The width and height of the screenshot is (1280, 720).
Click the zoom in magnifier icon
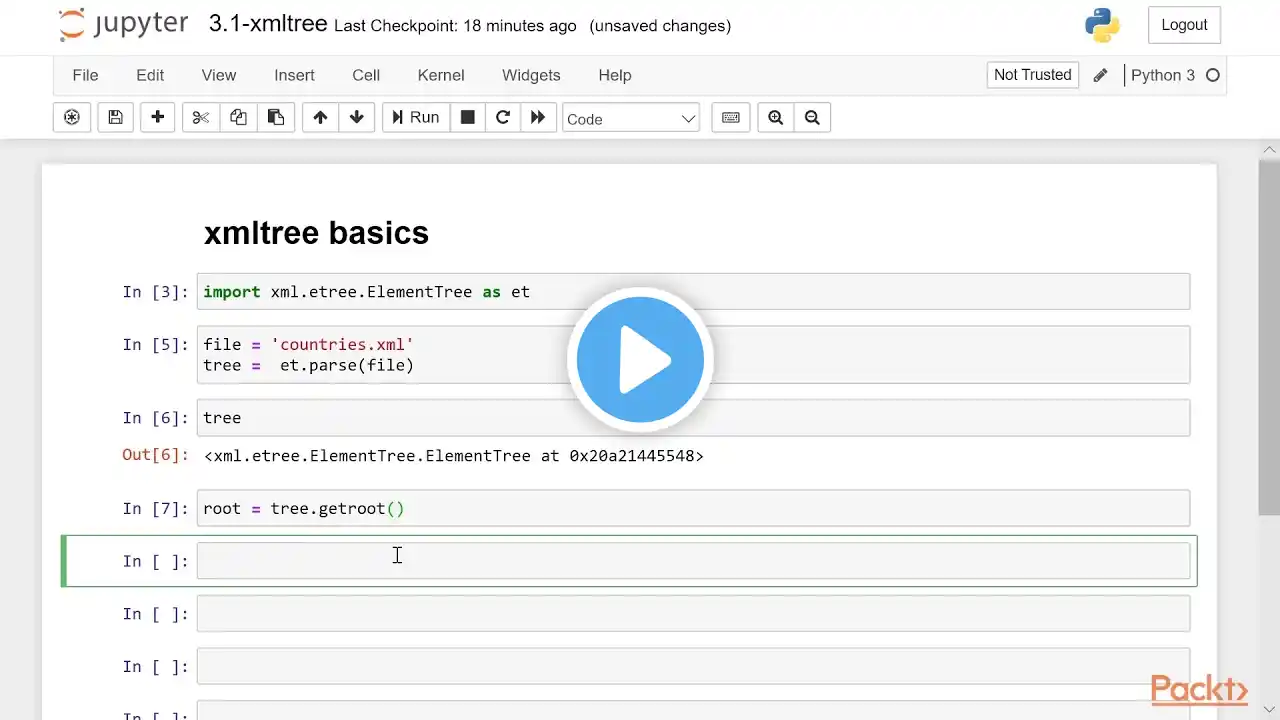coord(775,118)
